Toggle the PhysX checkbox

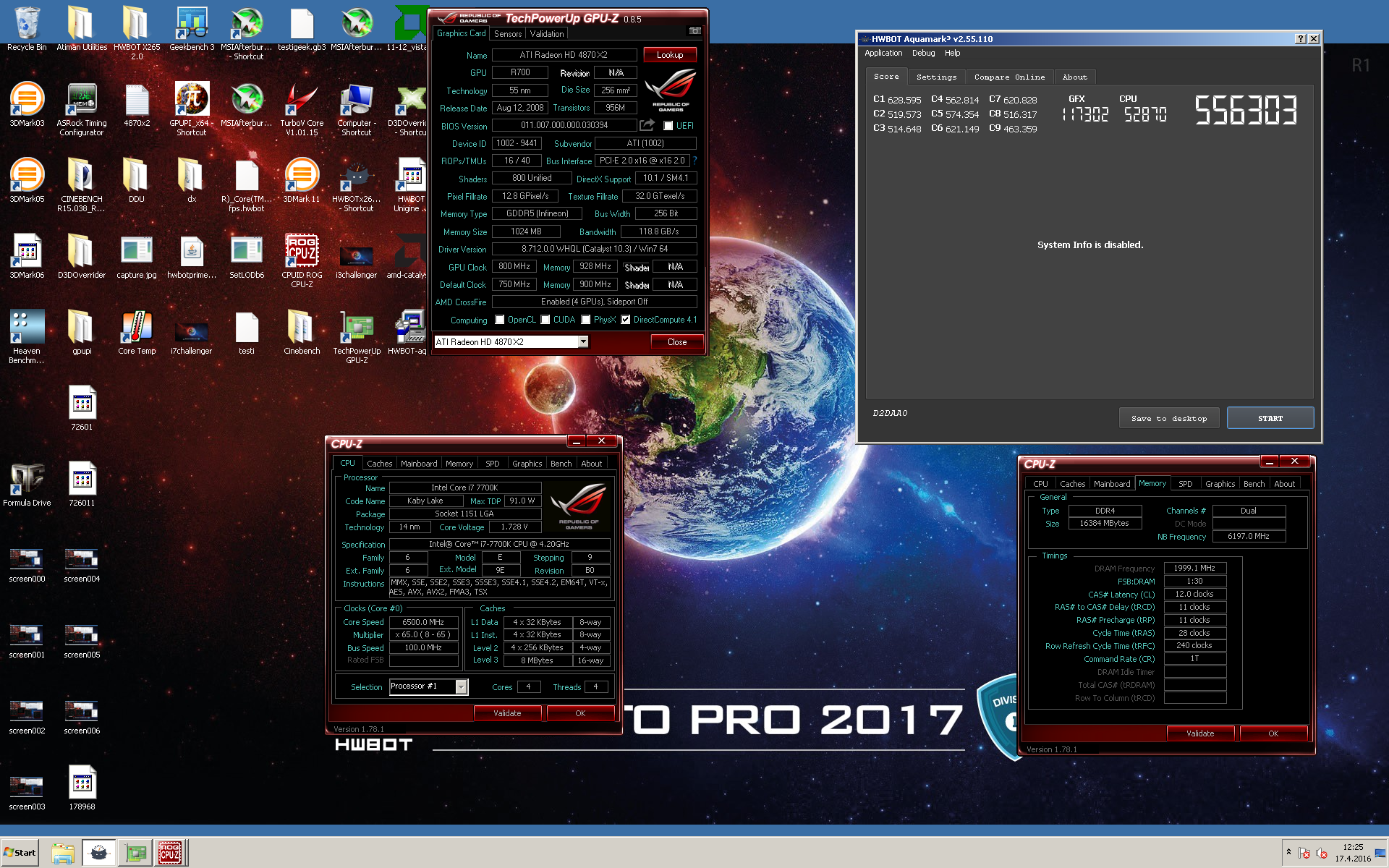click(x=586, y=320)
